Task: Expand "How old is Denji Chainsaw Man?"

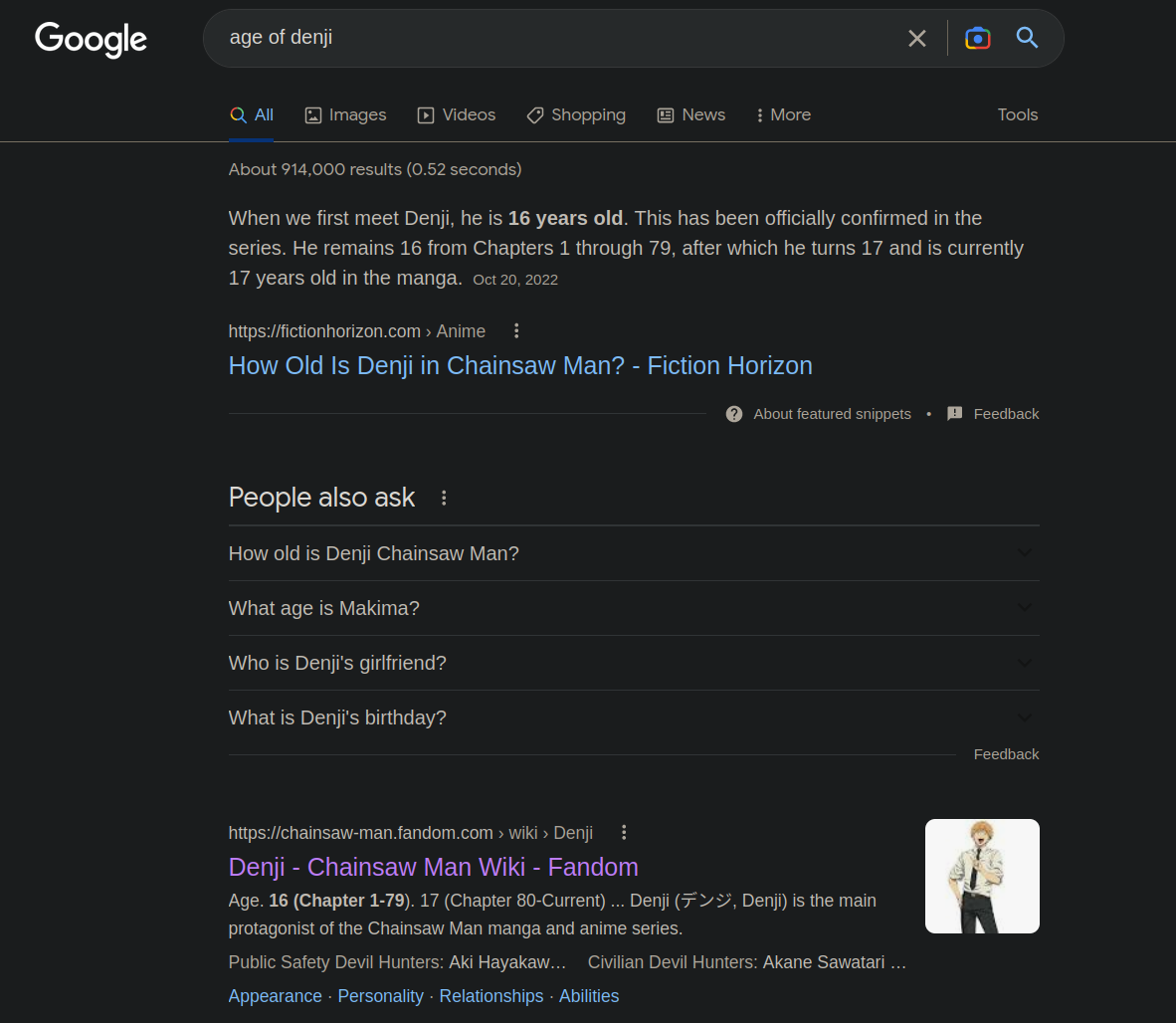Action: pos(634,553)
